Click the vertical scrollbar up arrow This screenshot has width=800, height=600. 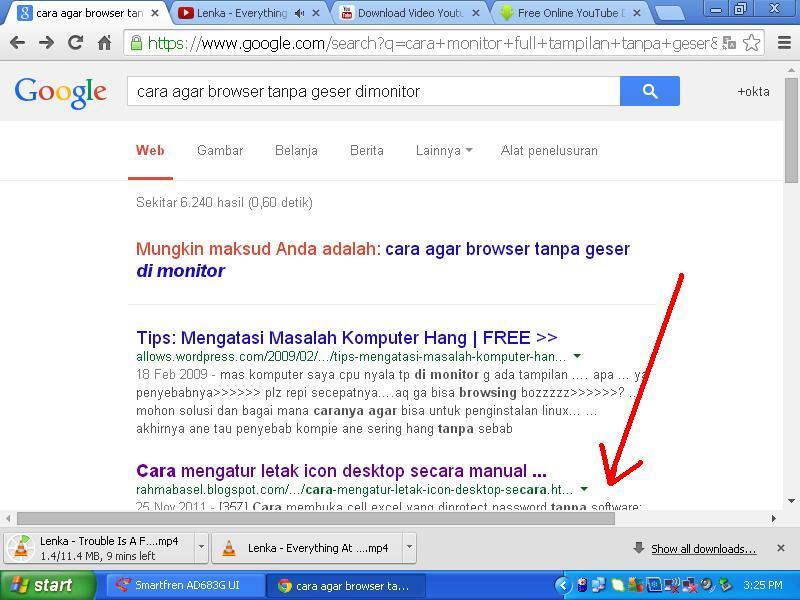tap(791, 70)
